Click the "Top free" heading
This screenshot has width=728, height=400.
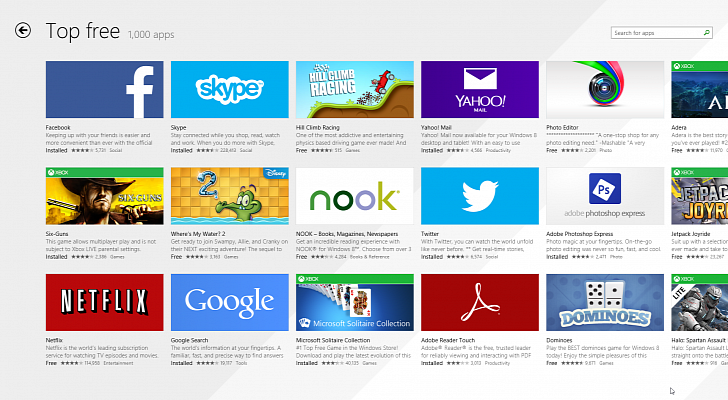83,31
